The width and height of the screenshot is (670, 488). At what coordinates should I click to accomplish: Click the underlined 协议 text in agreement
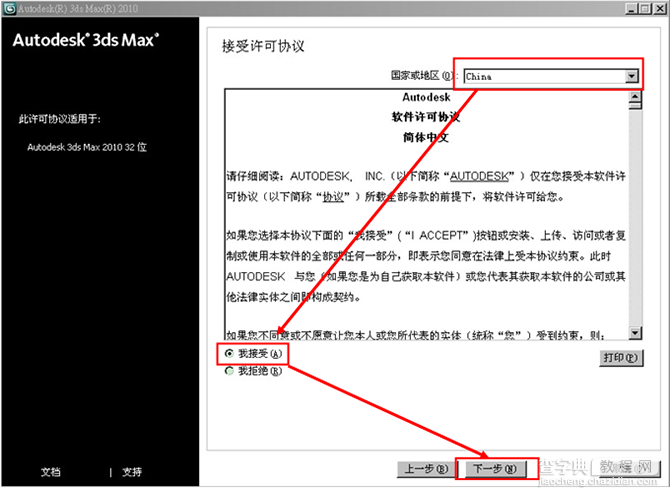coord(333,197)
